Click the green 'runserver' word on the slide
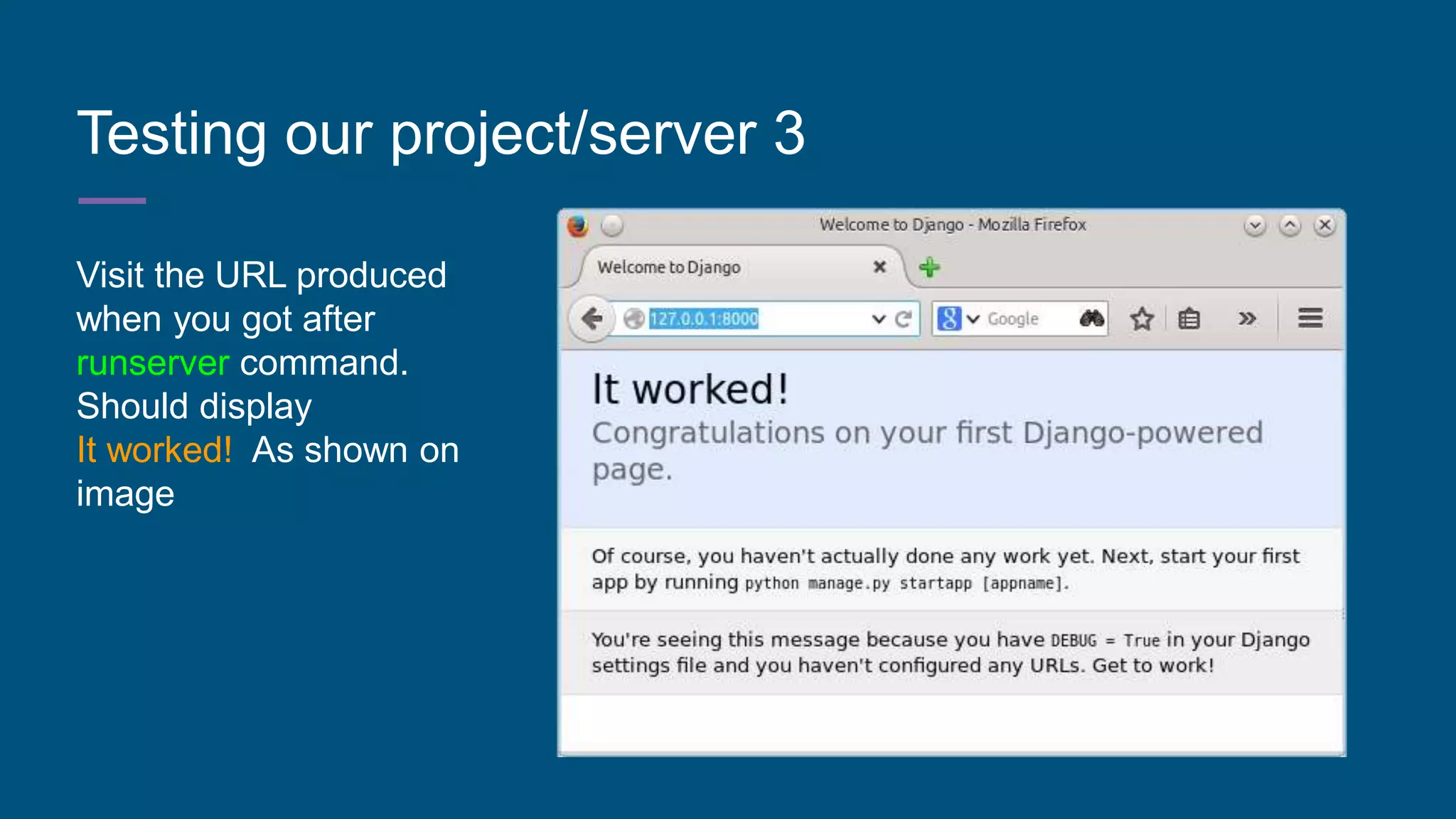1456x819 pixels. 153,363
